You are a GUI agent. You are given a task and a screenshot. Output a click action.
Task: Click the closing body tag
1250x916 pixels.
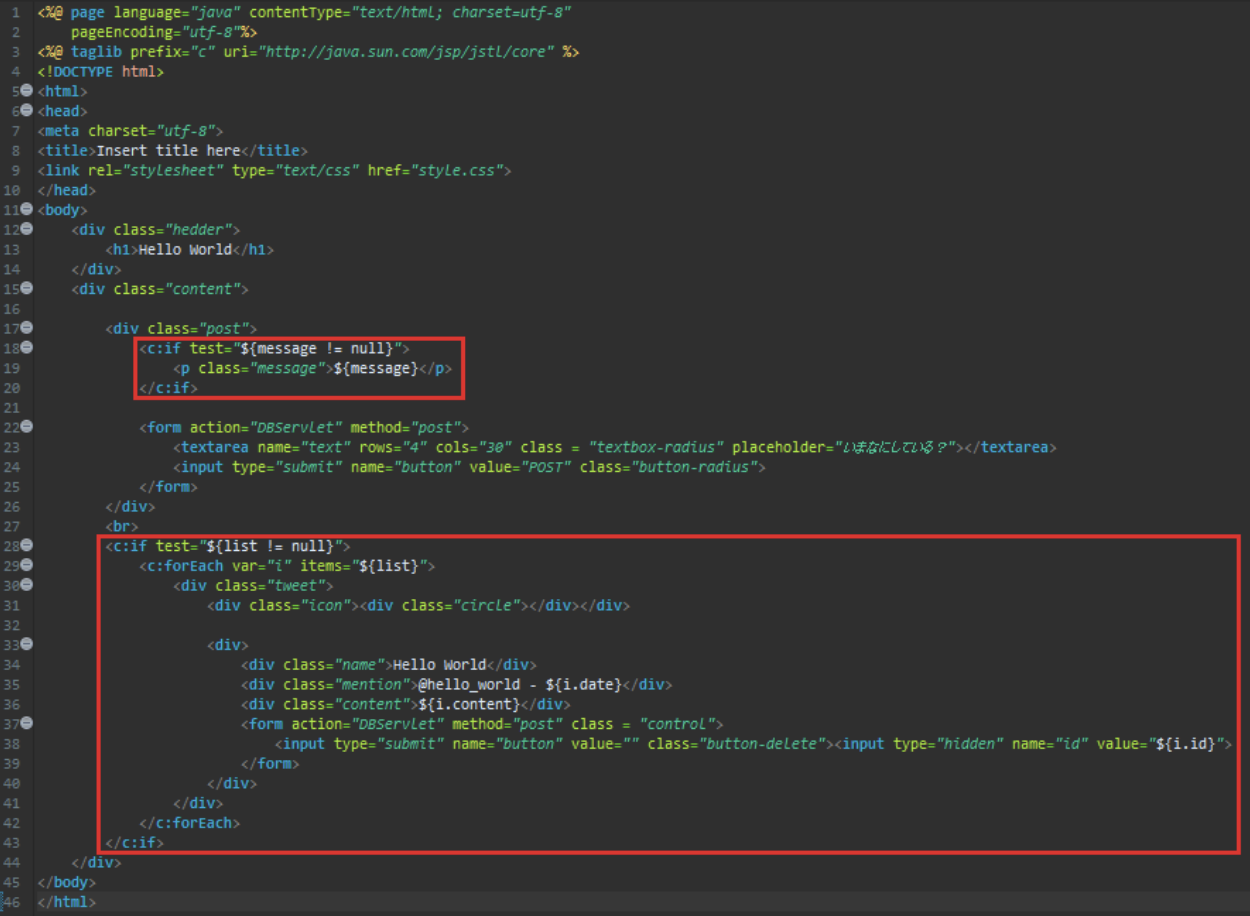point(67,883)
